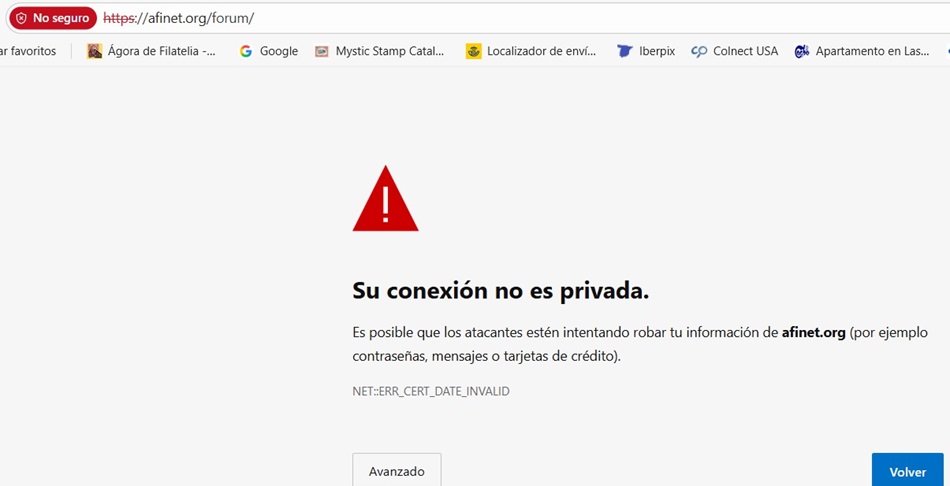The height and width of the screenshot is (486, 950).
Task: Go to the "Apartamento en Las..." bookmark label
Action: (872, 51)
